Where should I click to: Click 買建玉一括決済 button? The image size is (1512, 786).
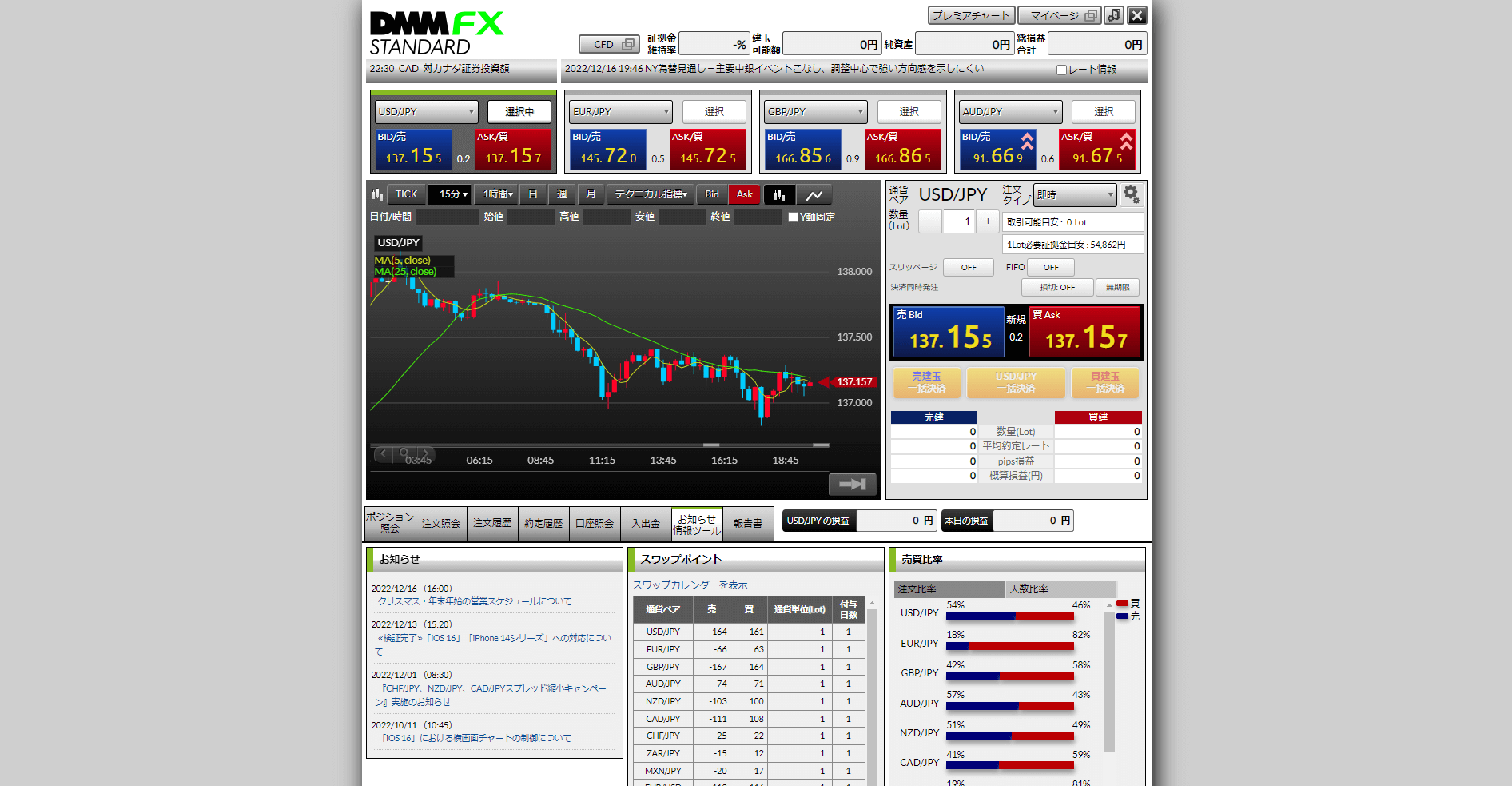click(x=1105, y=382)
